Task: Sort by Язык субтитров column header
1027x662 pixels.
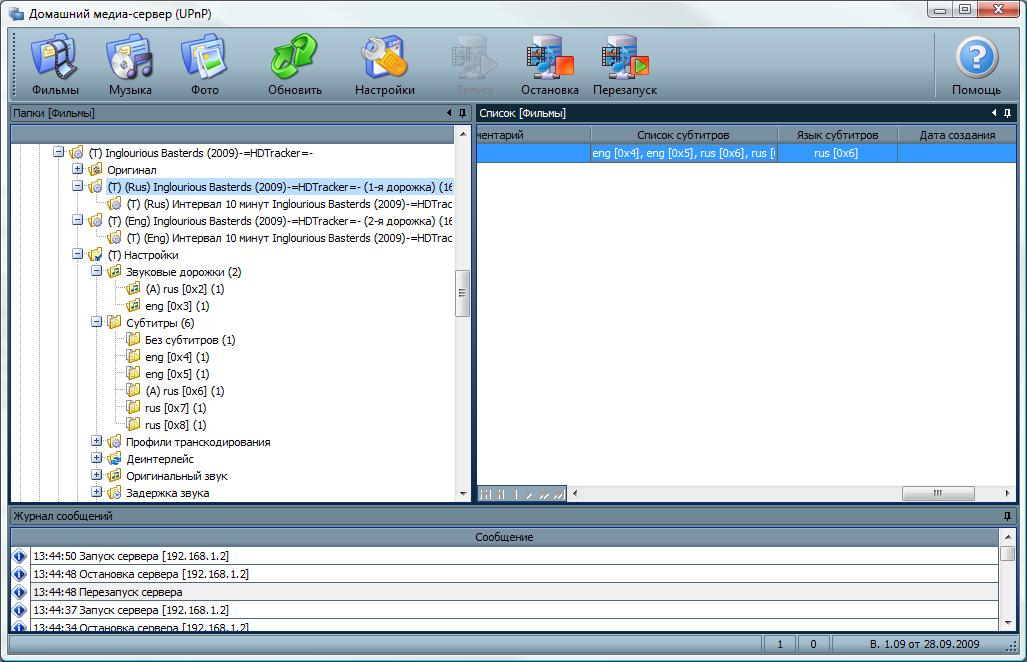Action: coord(837,135)
